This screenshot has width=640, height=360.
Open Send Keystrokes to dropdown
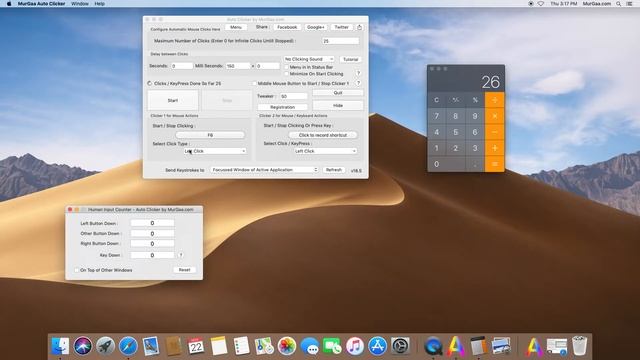pos(264,170)
